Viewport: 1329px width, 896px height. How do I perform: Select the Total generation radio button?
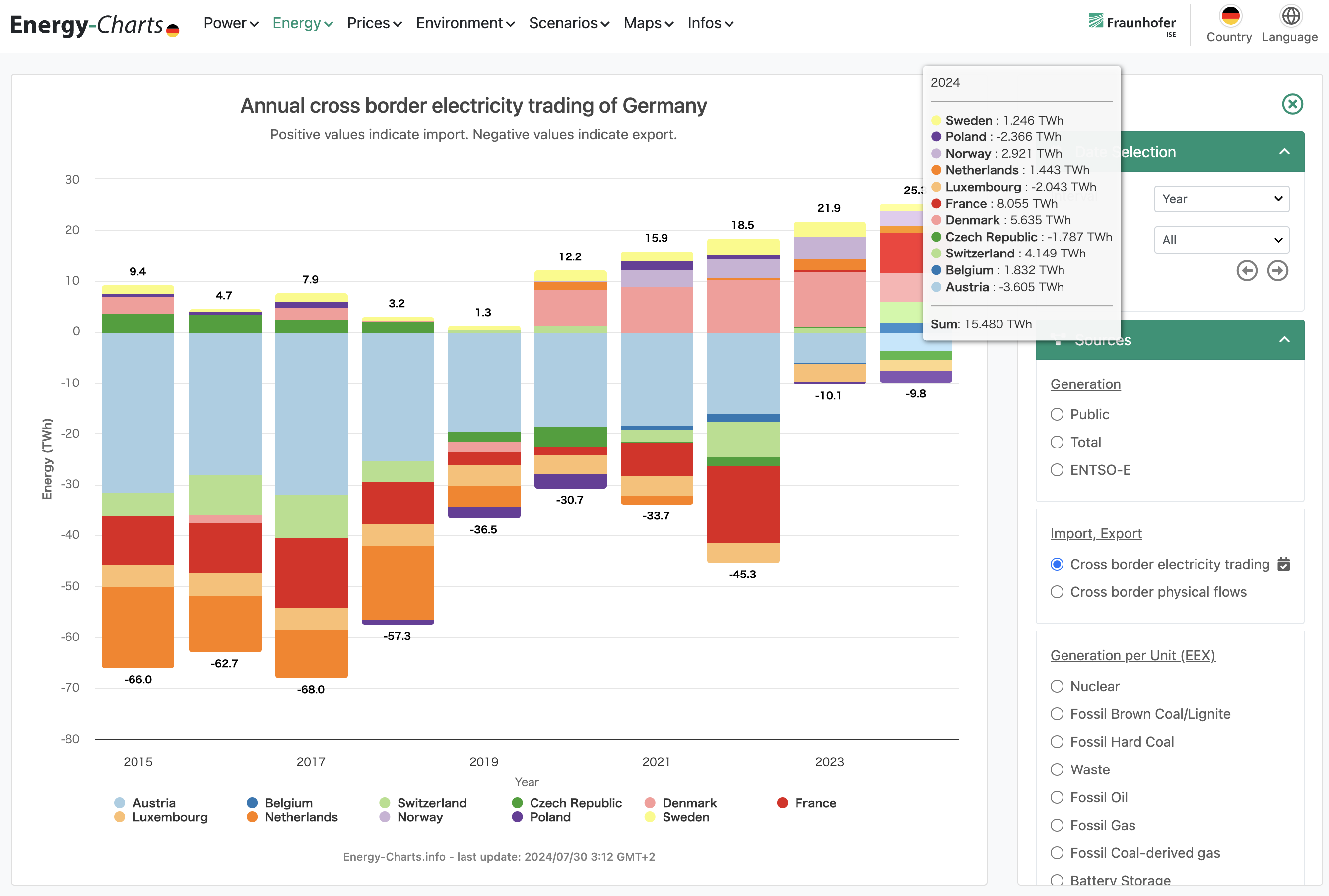pos(1057,441)
